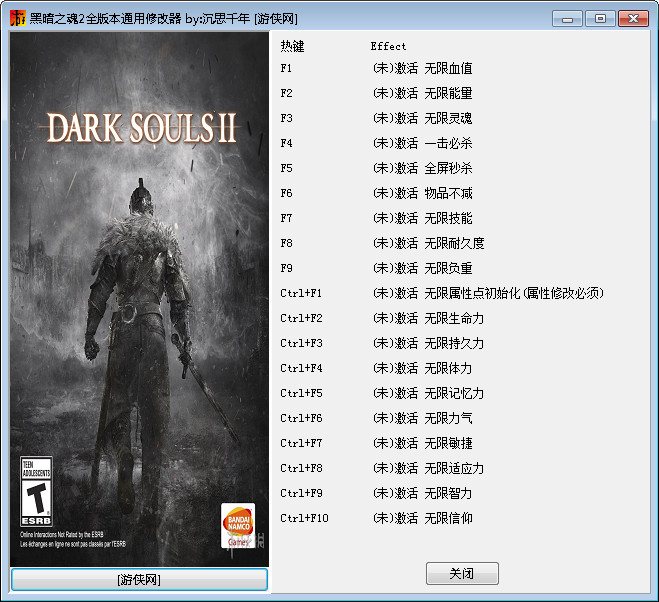This screenshot has height=602, width=659.
Task: Click the F9 hotkey label
Action: pyautogui.click(x=286, y=268)
